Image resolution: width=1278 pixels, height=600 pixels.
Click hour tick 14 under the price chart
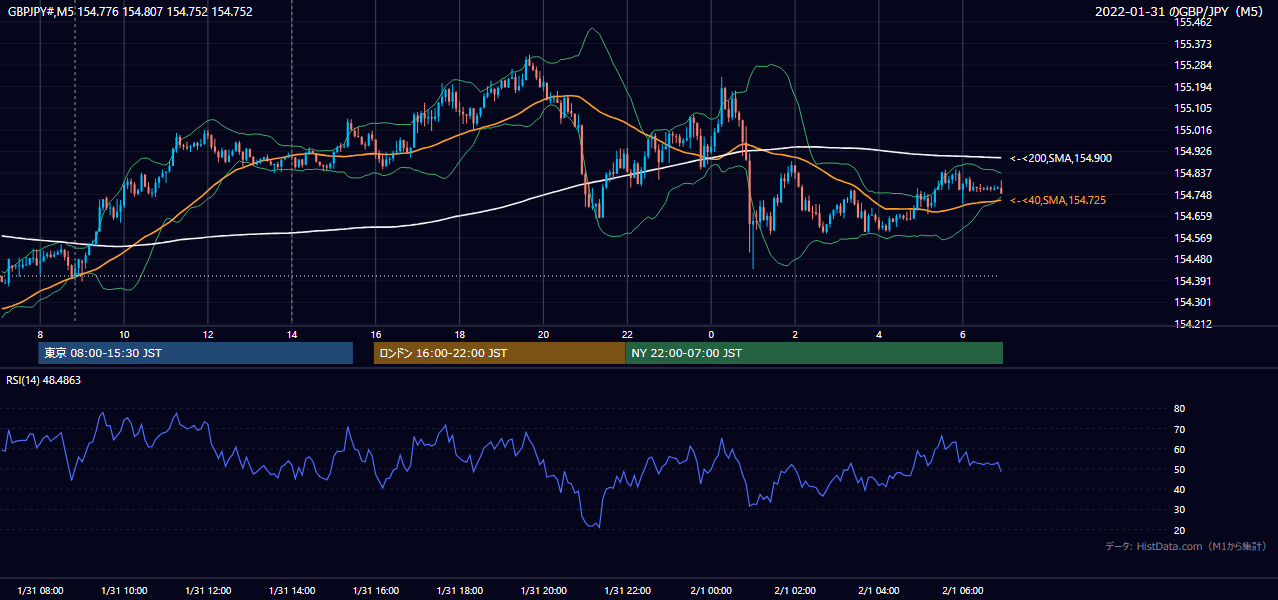coord(292,334)
